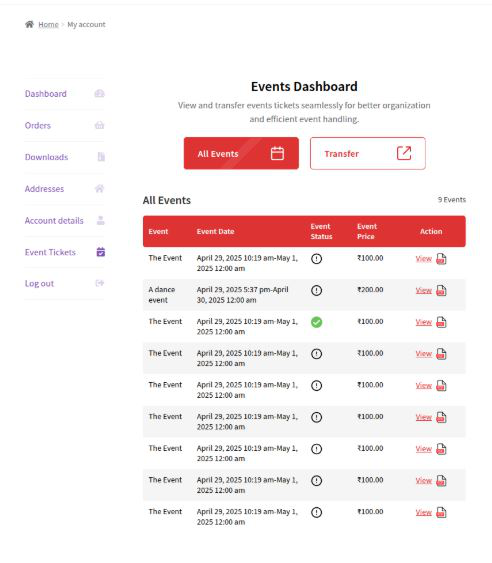
Task: Click the April 29, 2025 5:37 pm date cell
Action: [242, 295]
